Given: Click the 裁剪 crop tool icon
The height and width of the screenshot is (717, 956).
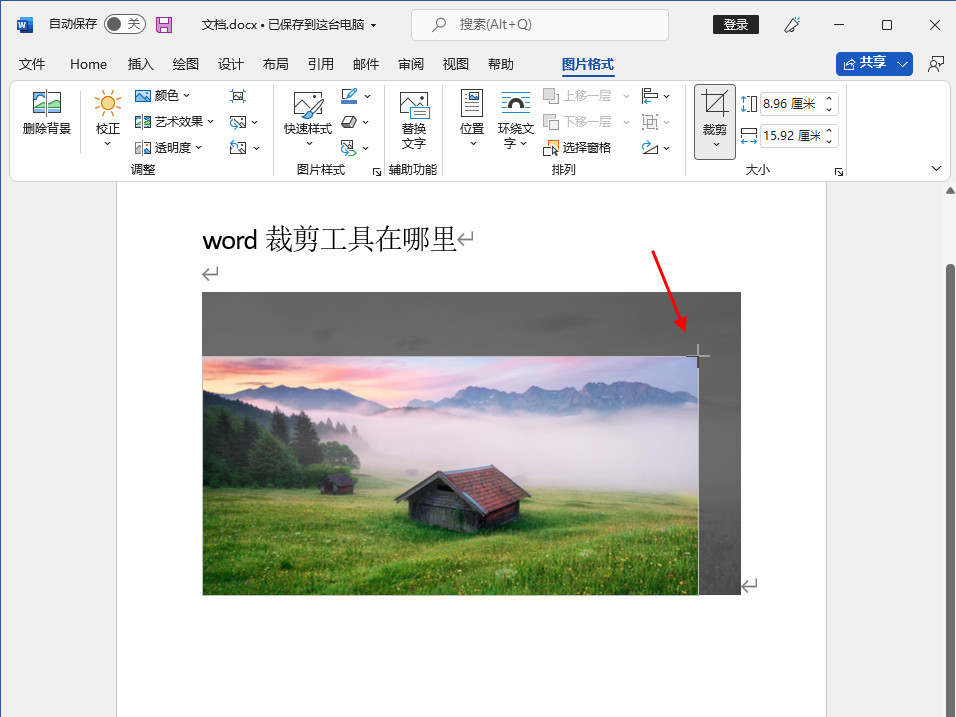Looking at the screenshot, I should point(715,102).
